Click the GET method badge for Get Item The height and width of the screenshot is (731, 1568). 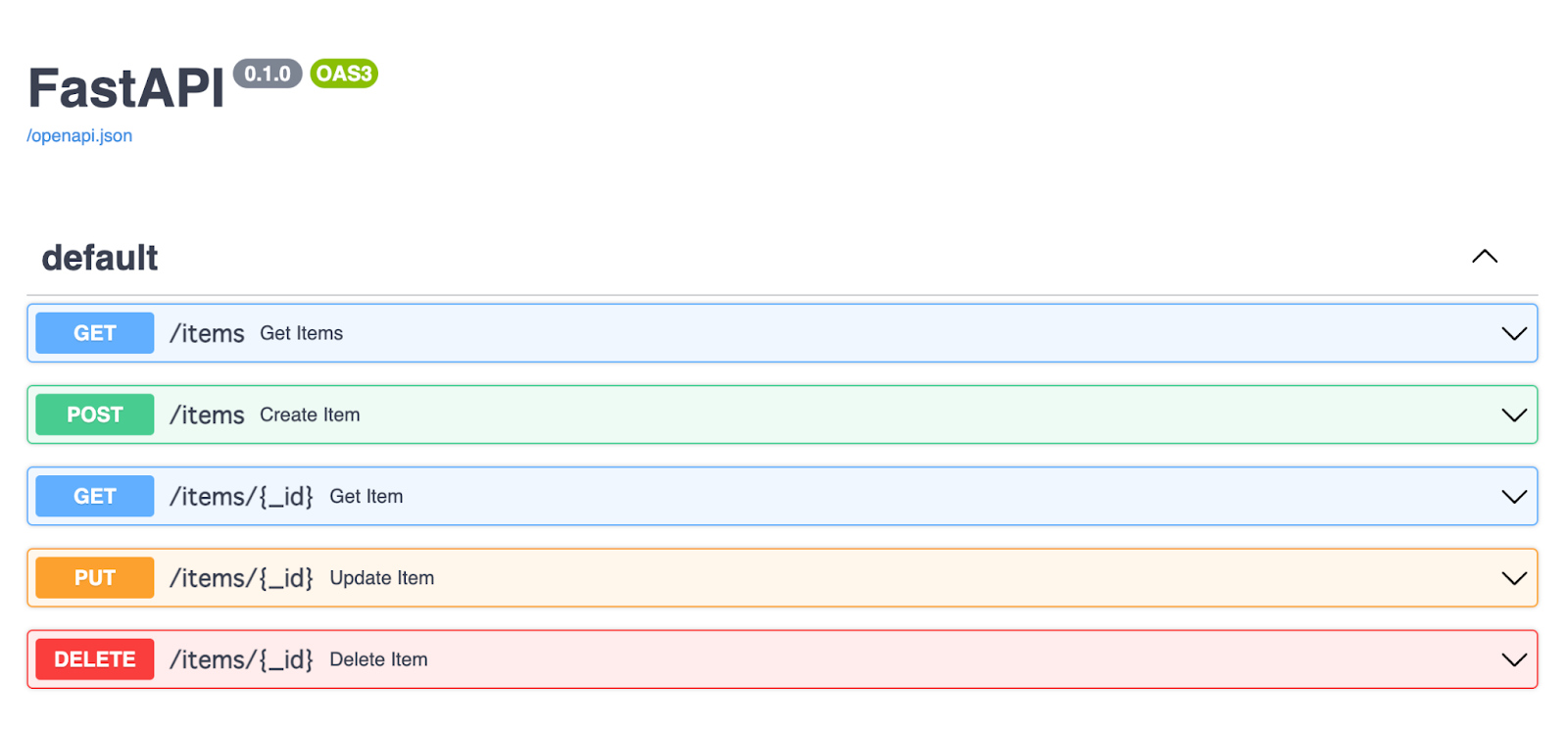coord(95,496)
